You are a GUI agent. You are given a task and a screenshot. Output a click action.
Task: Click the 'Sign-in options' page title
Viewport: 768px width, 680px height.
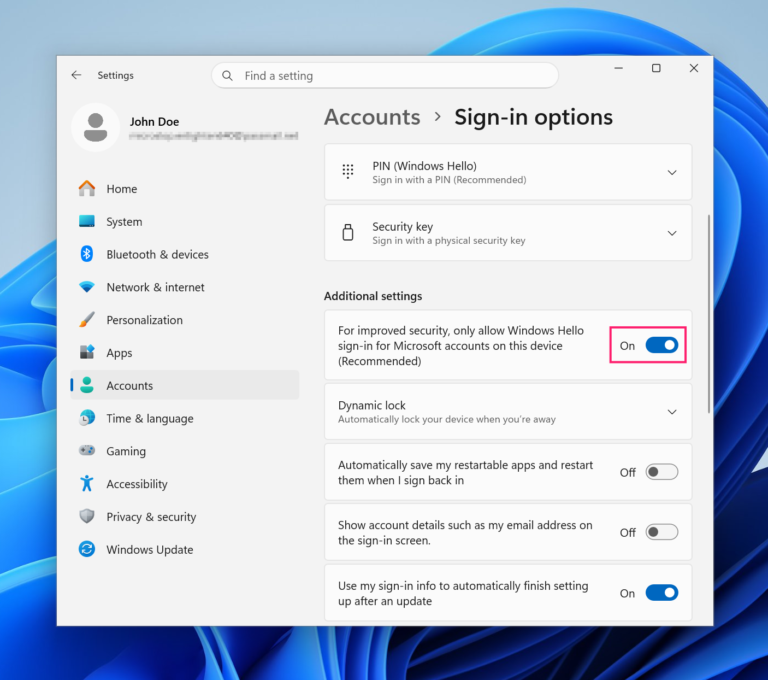tap(533, 117)
